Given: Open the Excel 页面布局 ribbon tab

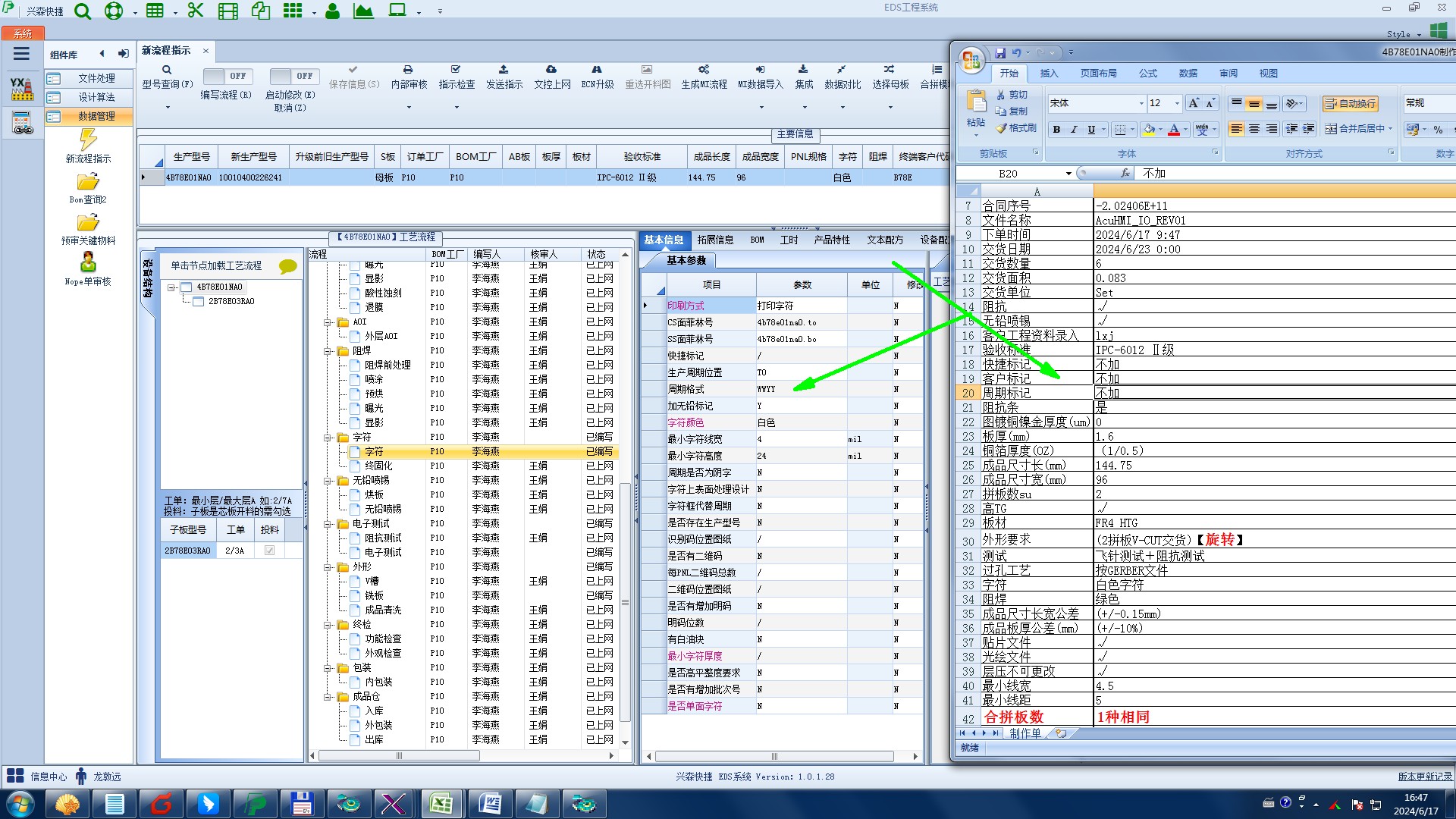Looking at the screenshot, I should pos(1097,74).
